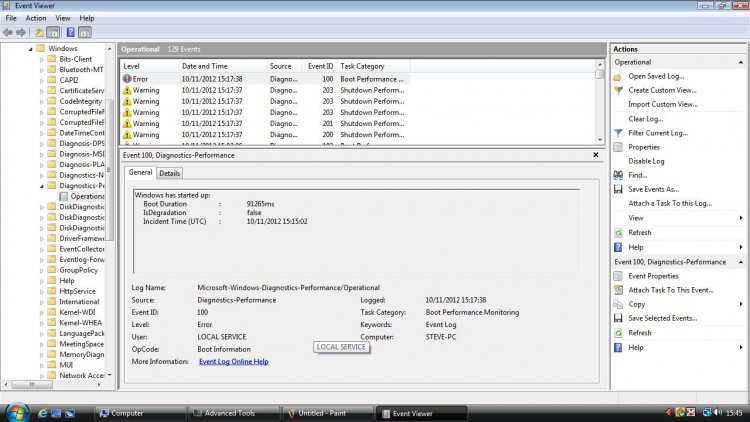This screenshot has width=750, height=422.
Task: Select the Warning row with Event ID 201
Action: click(265, 123)
